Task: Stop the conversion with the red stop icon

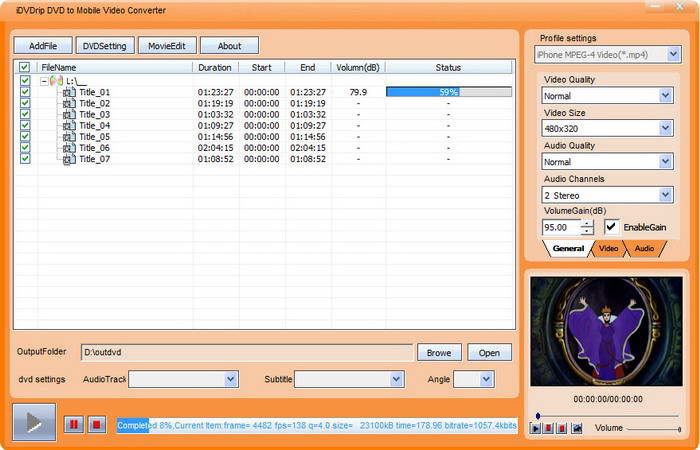Action: tap(96, 424)
